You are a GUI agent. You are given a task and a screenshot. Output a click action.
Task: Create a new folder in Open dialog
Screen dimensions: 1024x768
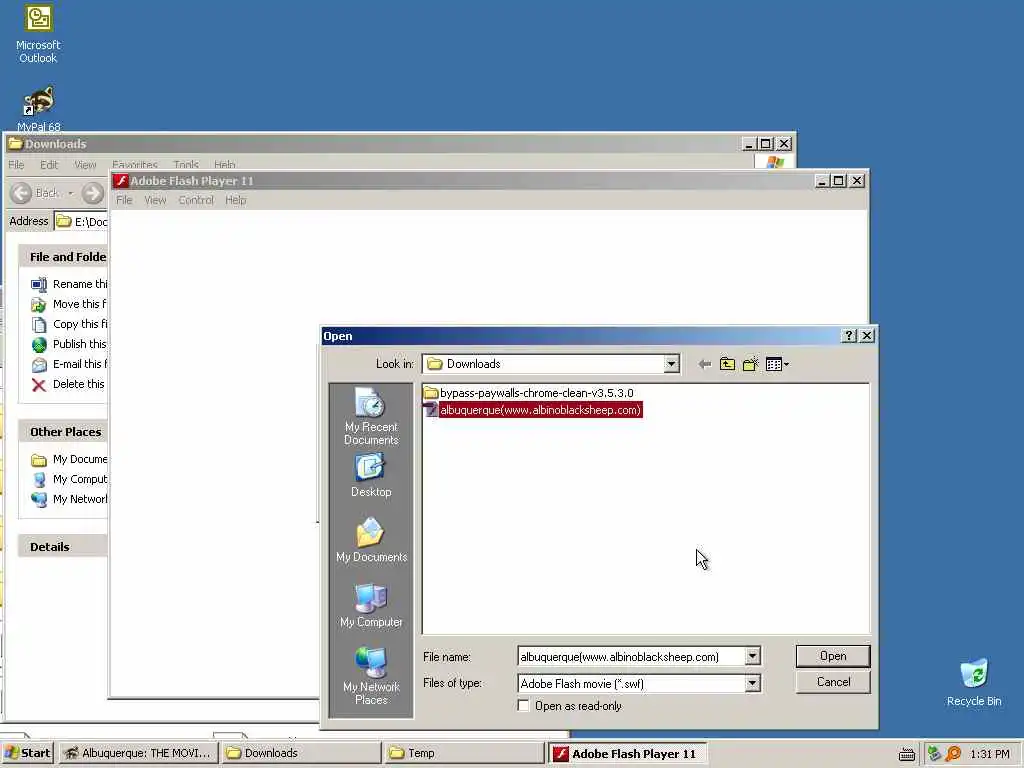tap(750, 364)
